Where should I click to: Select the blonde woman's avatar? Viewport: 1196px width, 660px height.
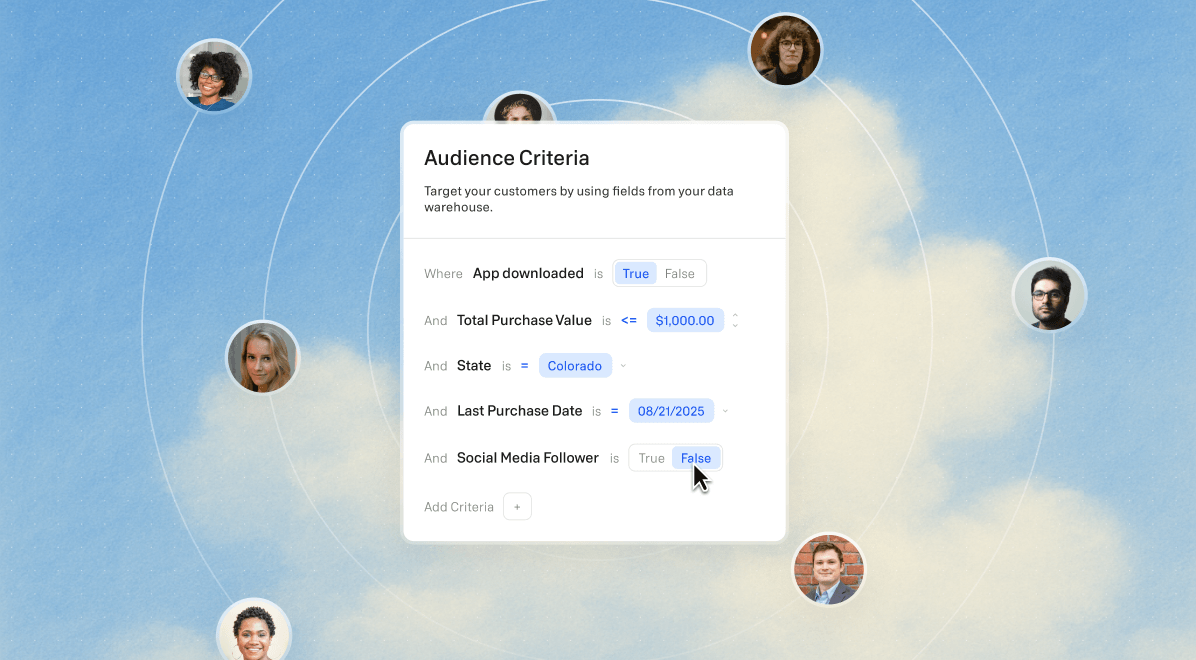(262, 357)
